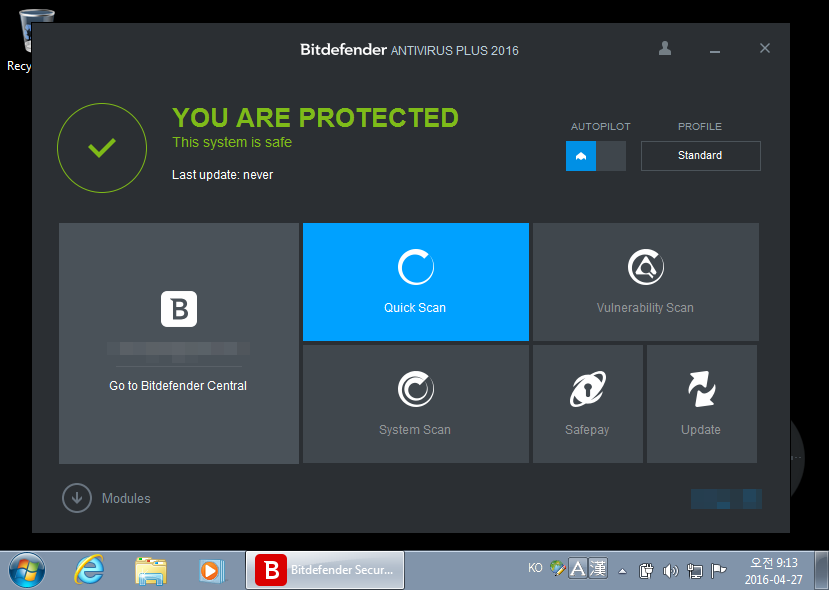
Task: Click the Update tile
Action: [x=702, y=404]
